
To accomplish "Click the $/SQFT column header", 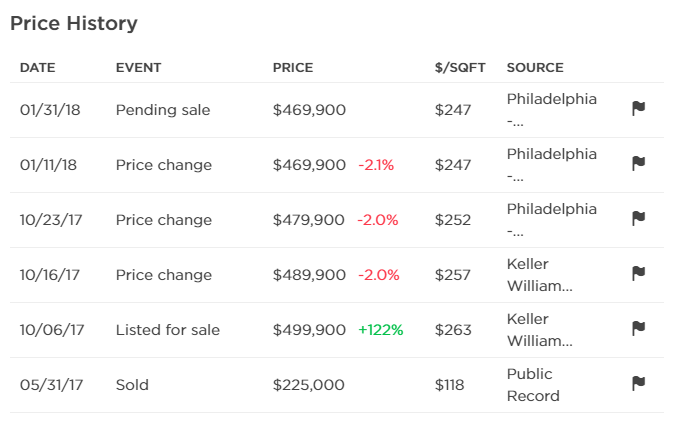I will point(460,68).
